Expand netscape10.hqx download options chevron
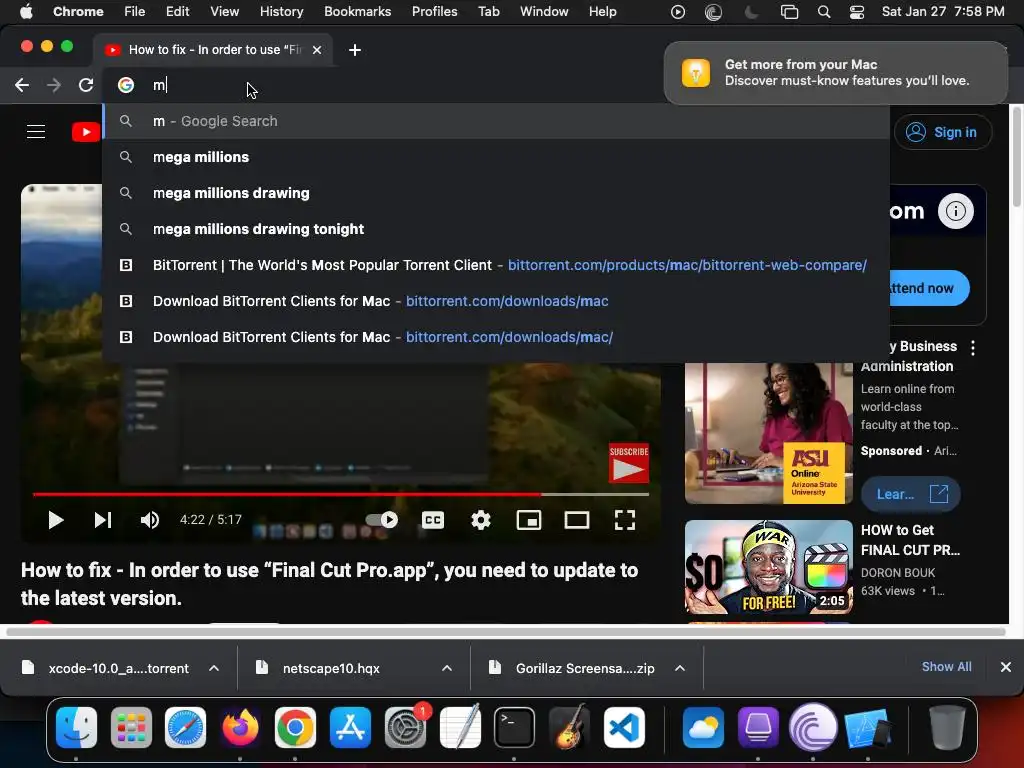Viewport: 1024px width, 768px height. coord(447,668)
